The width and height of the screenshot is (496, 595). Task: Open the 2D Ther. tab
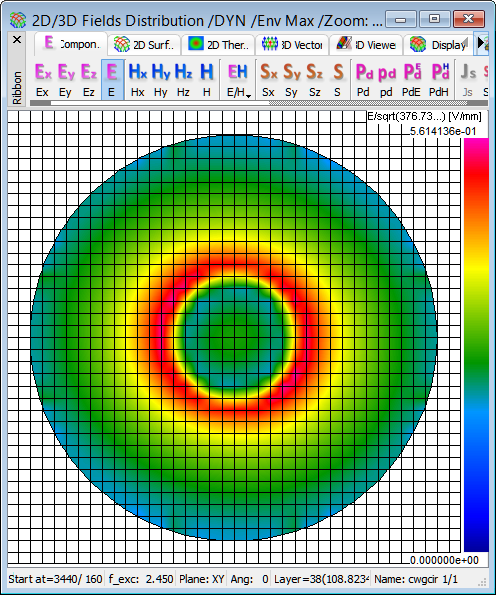click(x=219, y=45)
